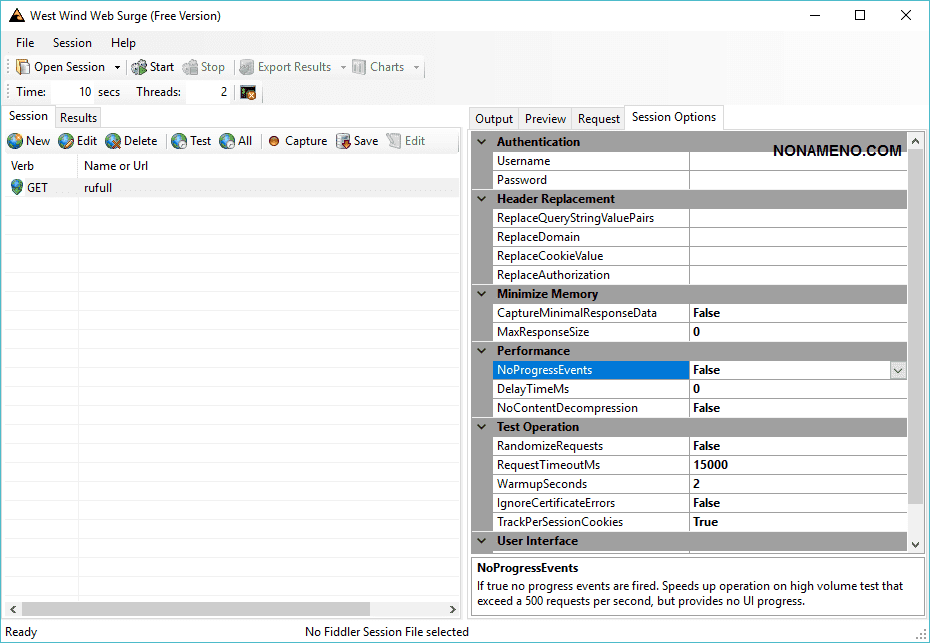
Task: Collapse the Header Replacement section
Action: click(x=482, y=199)
